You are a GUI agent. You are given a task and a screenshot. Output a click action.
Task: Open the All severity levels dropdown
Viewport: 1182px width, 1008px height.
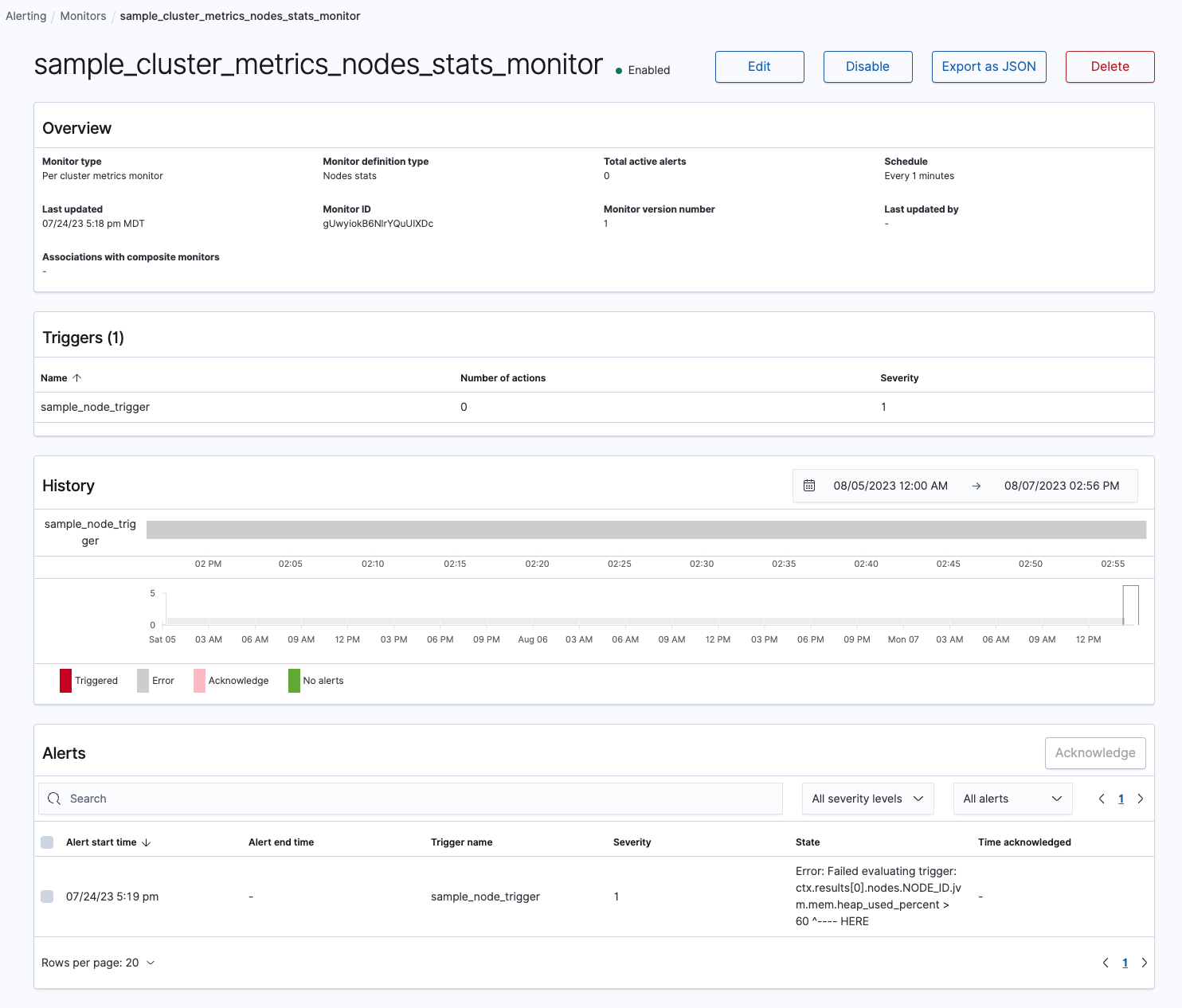pyautogui.click(x=867, y=798)
